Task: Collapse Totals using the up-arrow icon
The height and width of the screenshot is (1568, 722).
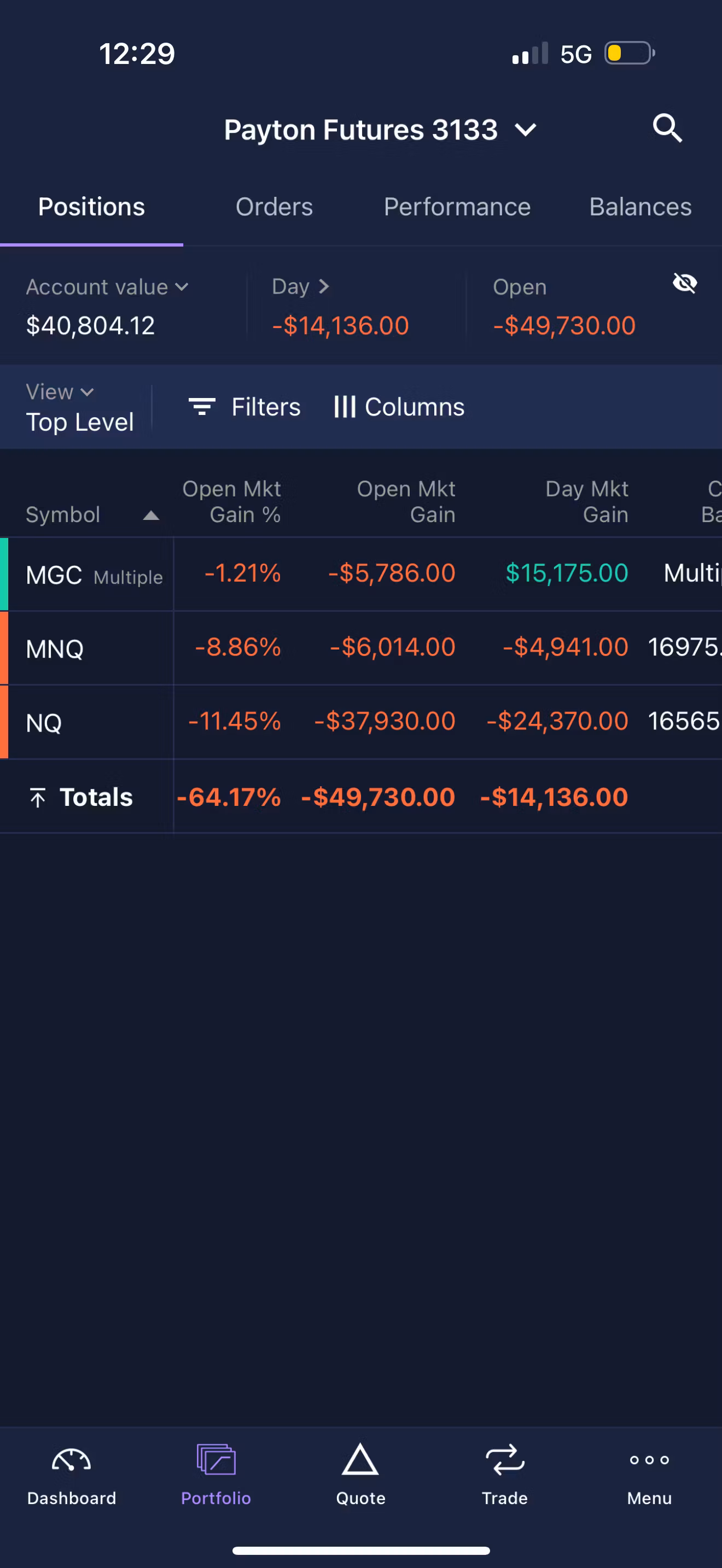Action: [38, 797]
